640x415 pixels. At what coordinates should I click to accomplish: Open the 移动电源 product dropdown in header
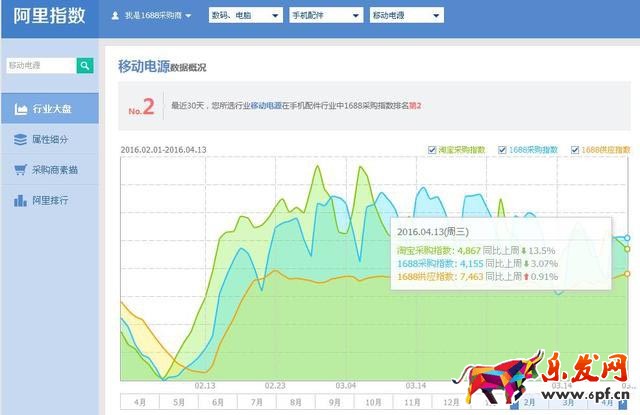point(406,16)
